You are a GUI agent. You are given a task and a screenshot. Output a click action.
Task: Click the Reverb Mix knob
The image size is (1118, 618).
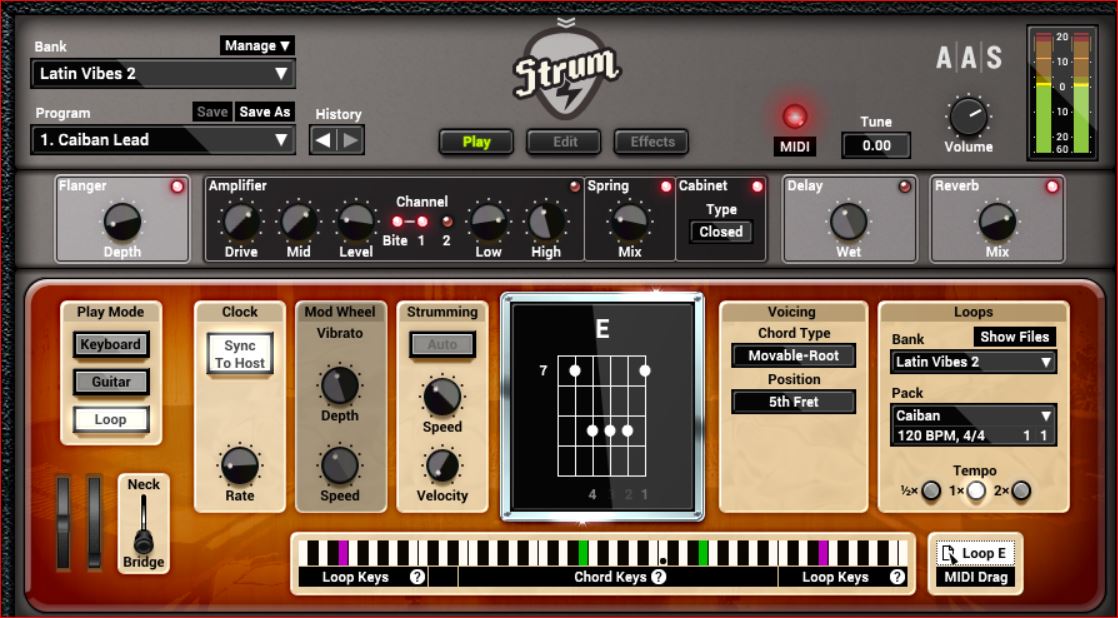997,221
